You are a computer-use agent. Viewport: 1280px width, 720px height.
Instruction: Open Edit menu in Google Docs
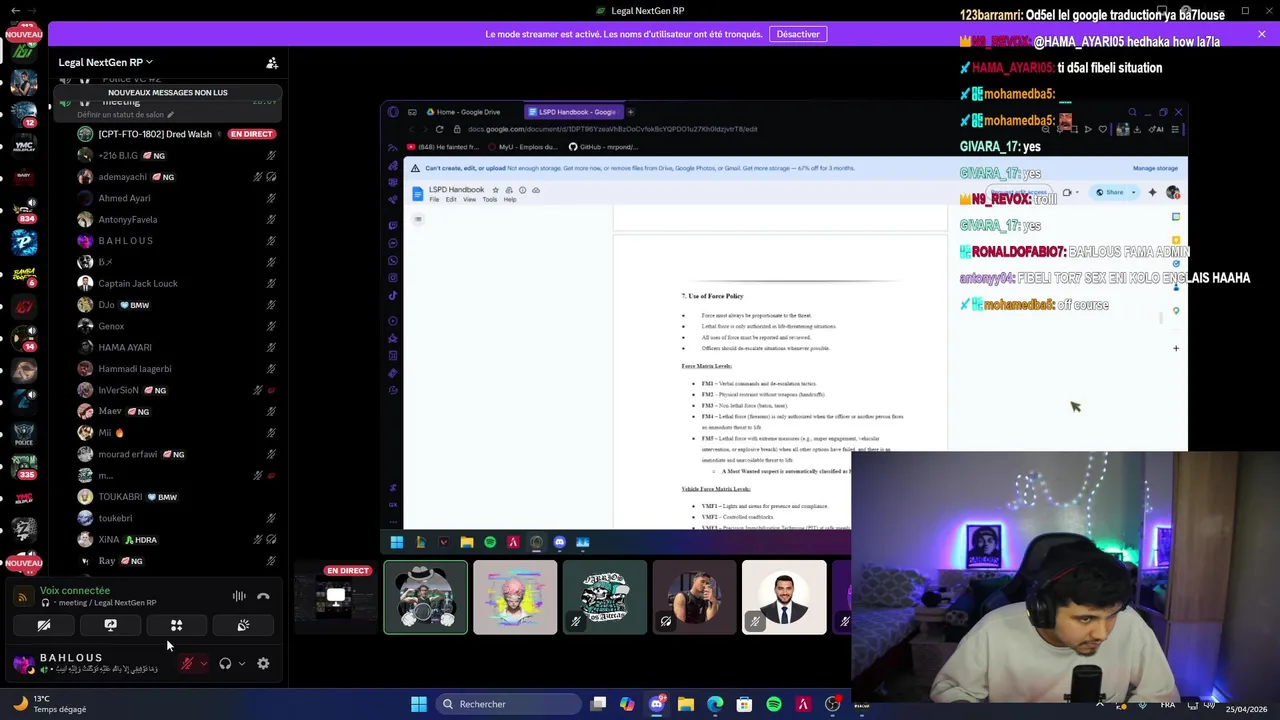coord(451,200)
